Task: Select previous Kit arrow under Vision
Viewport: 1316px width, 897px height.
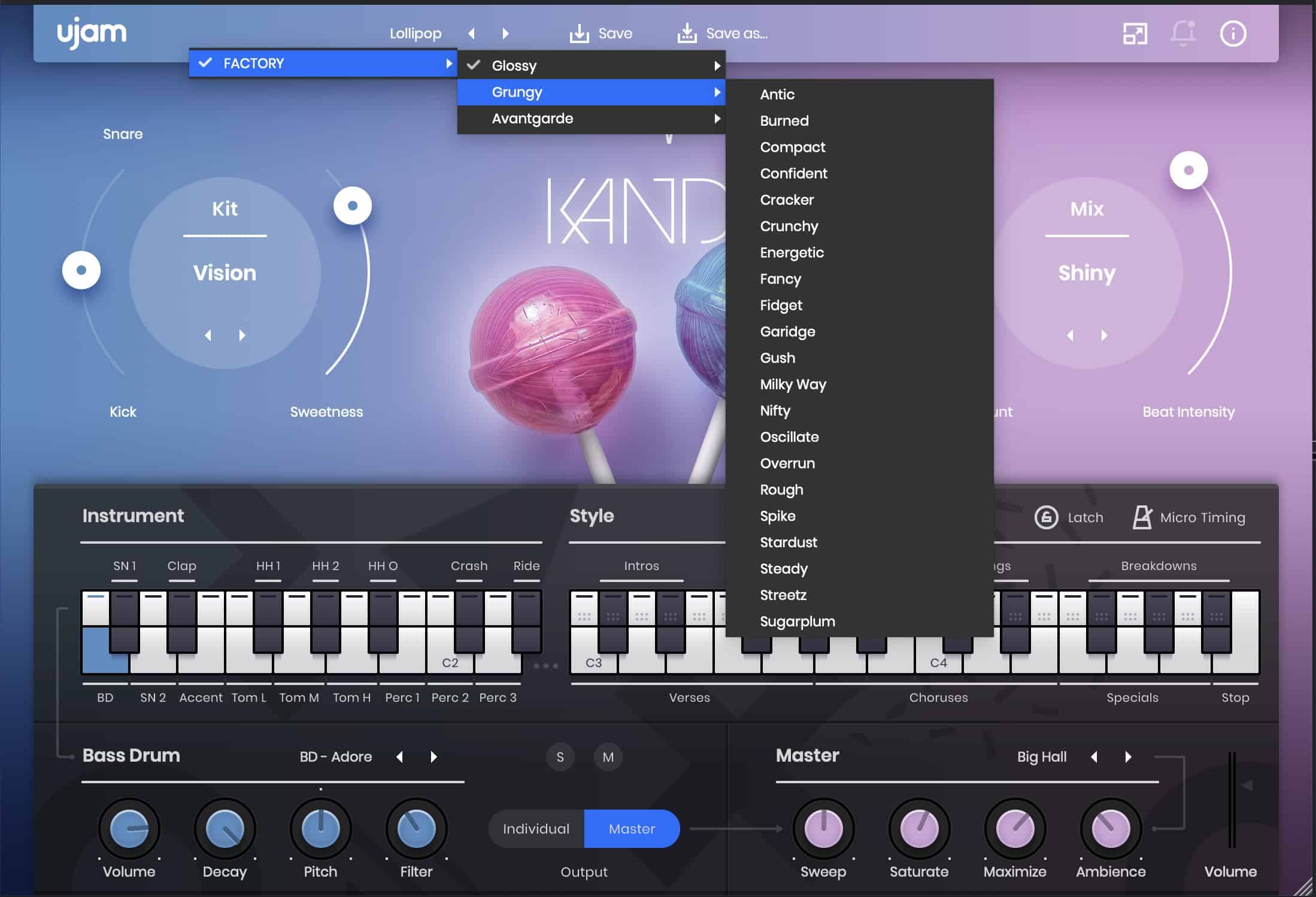Action: (x=208, y=335)
